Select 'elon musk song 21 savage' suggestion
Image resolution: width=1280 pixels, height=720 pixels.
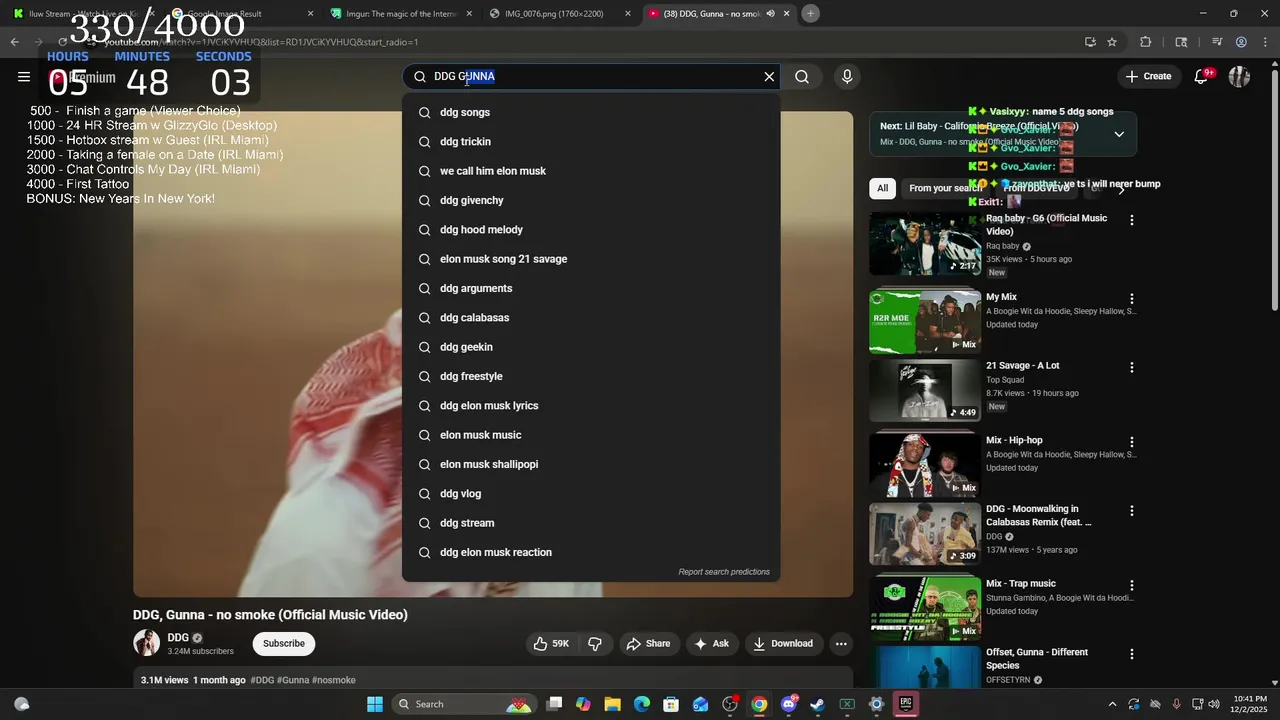point(591,259)
